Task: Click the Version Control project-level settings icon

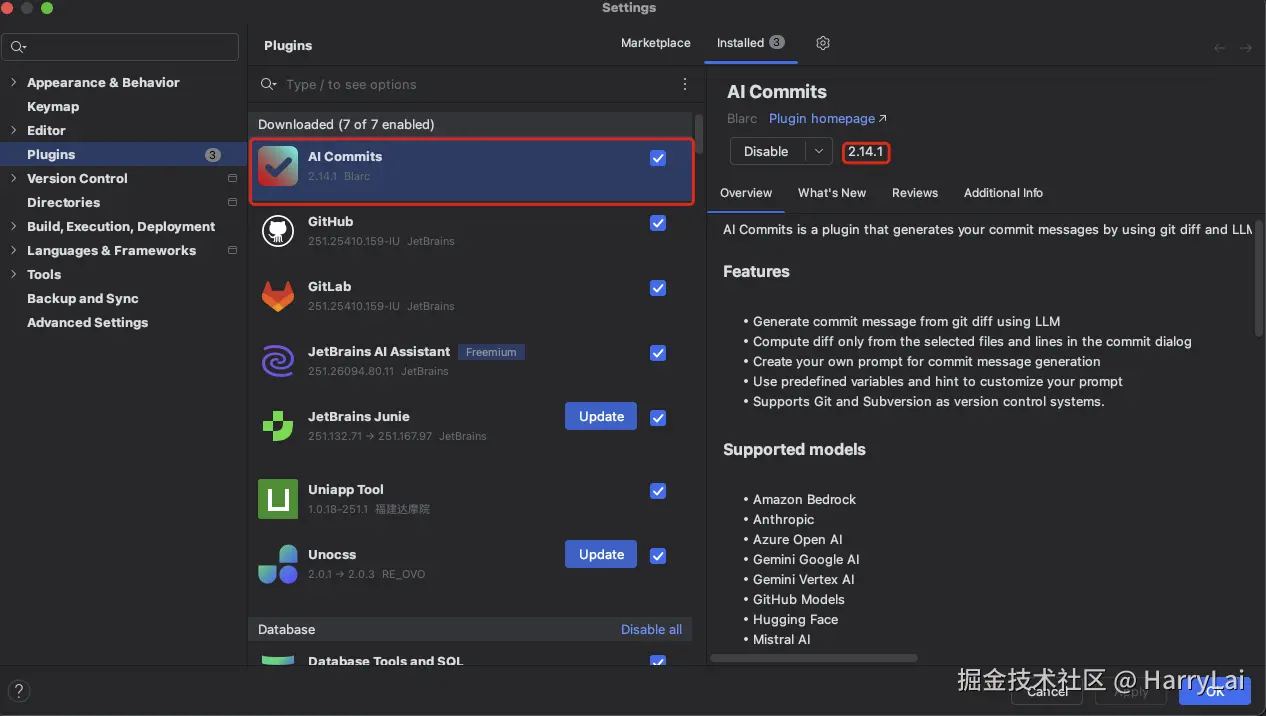Action: coord(232,179)
